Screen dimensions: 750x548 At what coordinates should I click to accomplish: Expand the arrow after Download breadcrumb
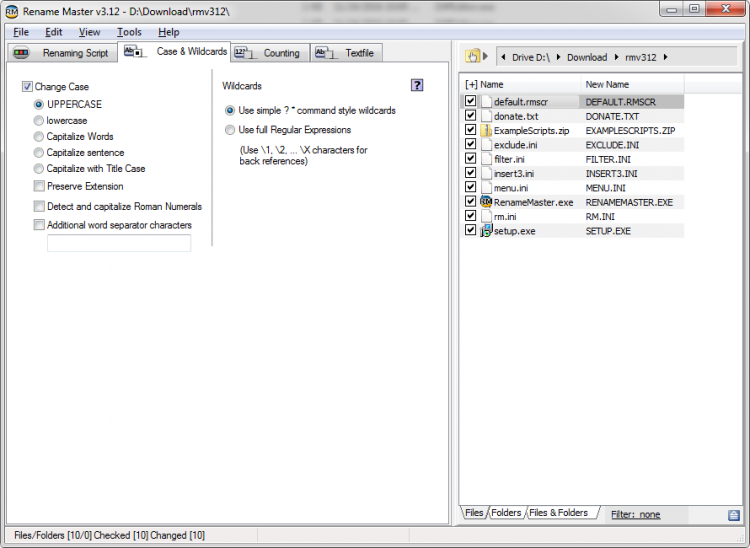617,57
